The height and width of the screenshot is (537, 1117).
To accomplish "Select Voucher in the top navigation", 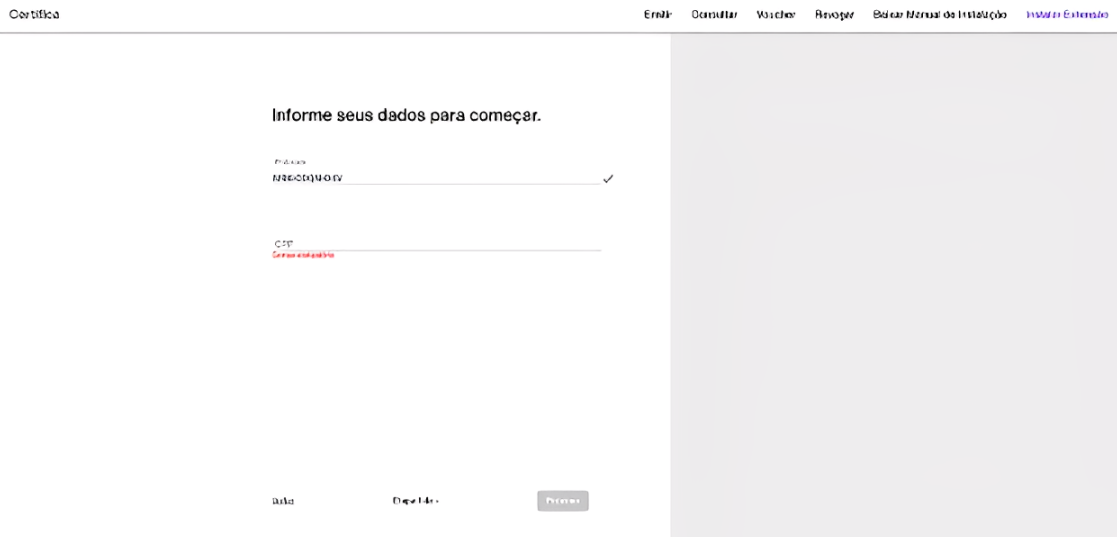I will 776,15.
